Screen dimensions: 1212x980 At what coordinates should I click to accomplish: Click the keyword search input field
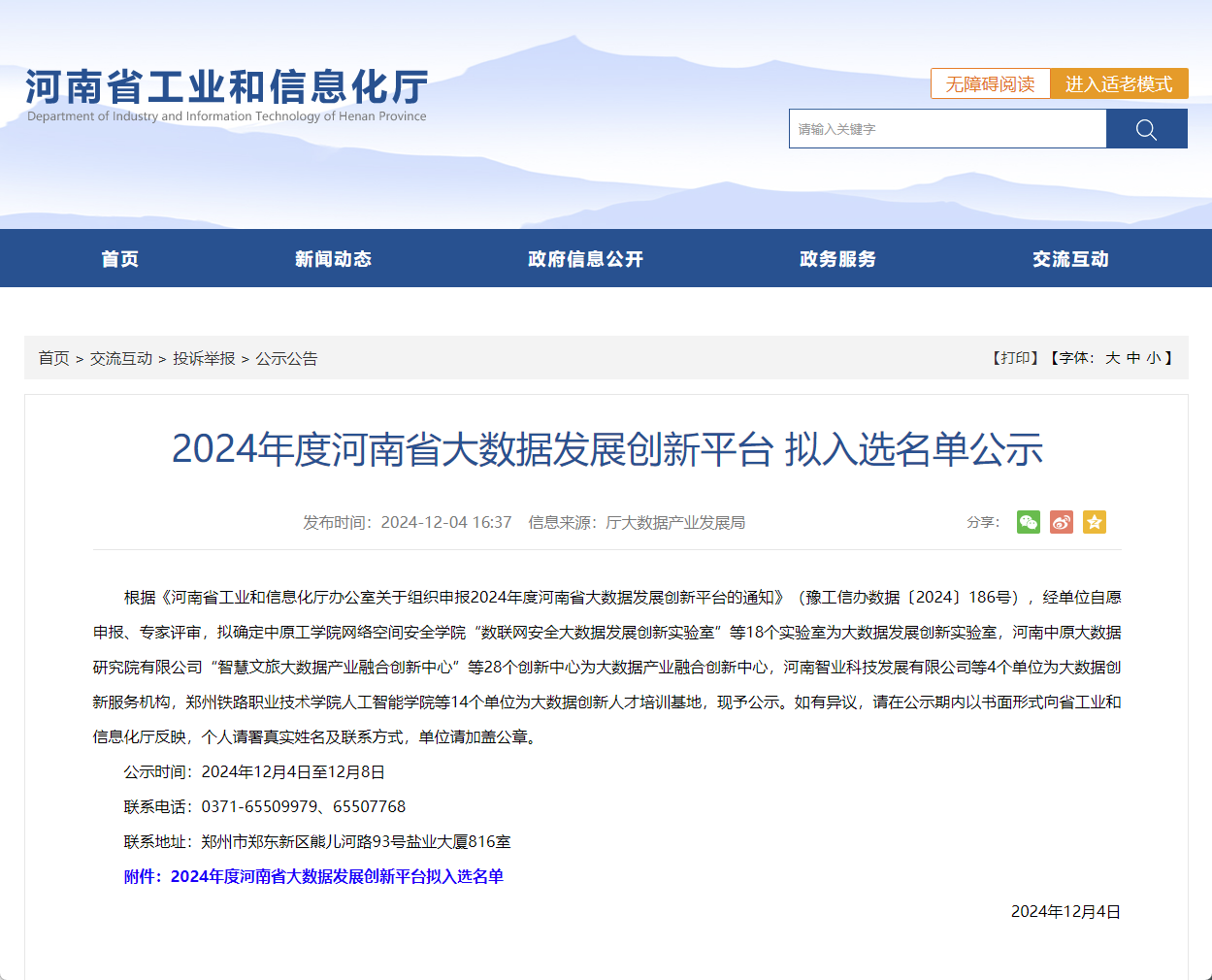[x=947, y=129]
